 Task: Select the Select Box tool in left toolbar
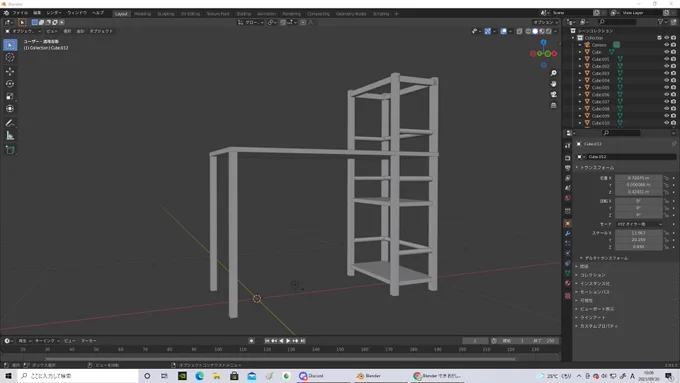10,45
